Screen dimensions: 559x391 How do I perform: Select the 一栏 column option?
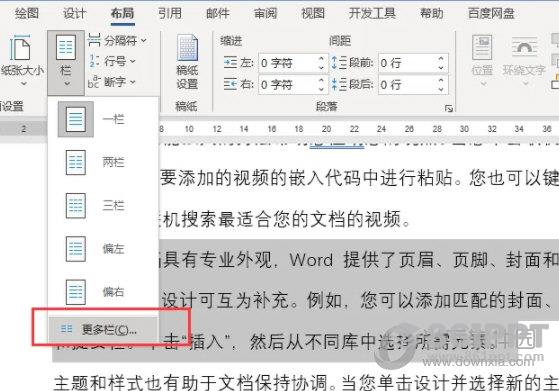pyautogui.click(x=103, y=119)
